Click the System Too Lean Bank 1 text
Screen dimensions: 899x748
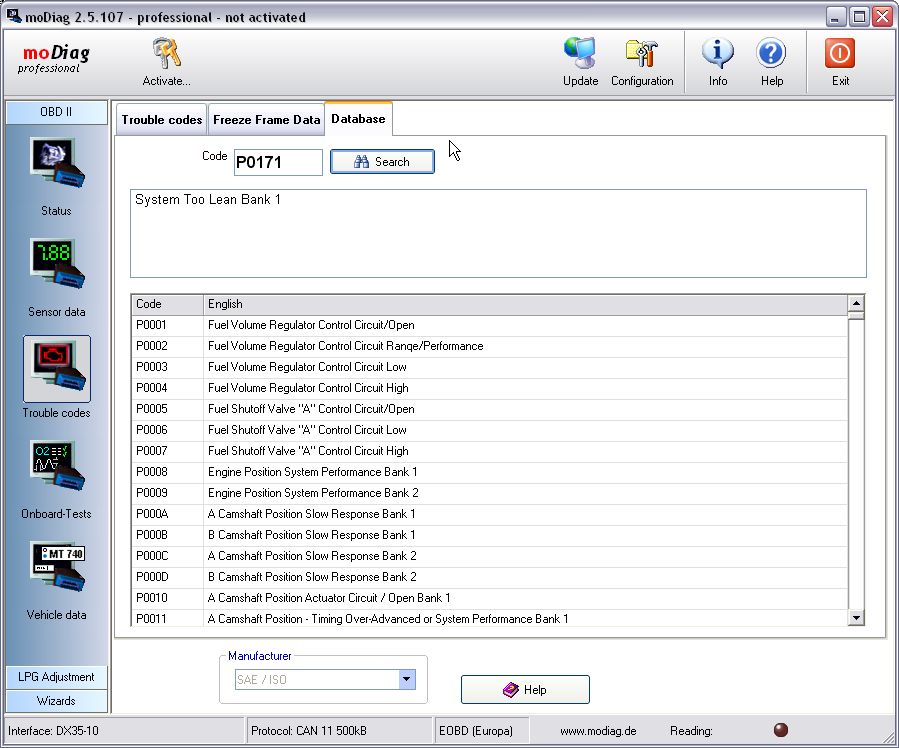208,199
